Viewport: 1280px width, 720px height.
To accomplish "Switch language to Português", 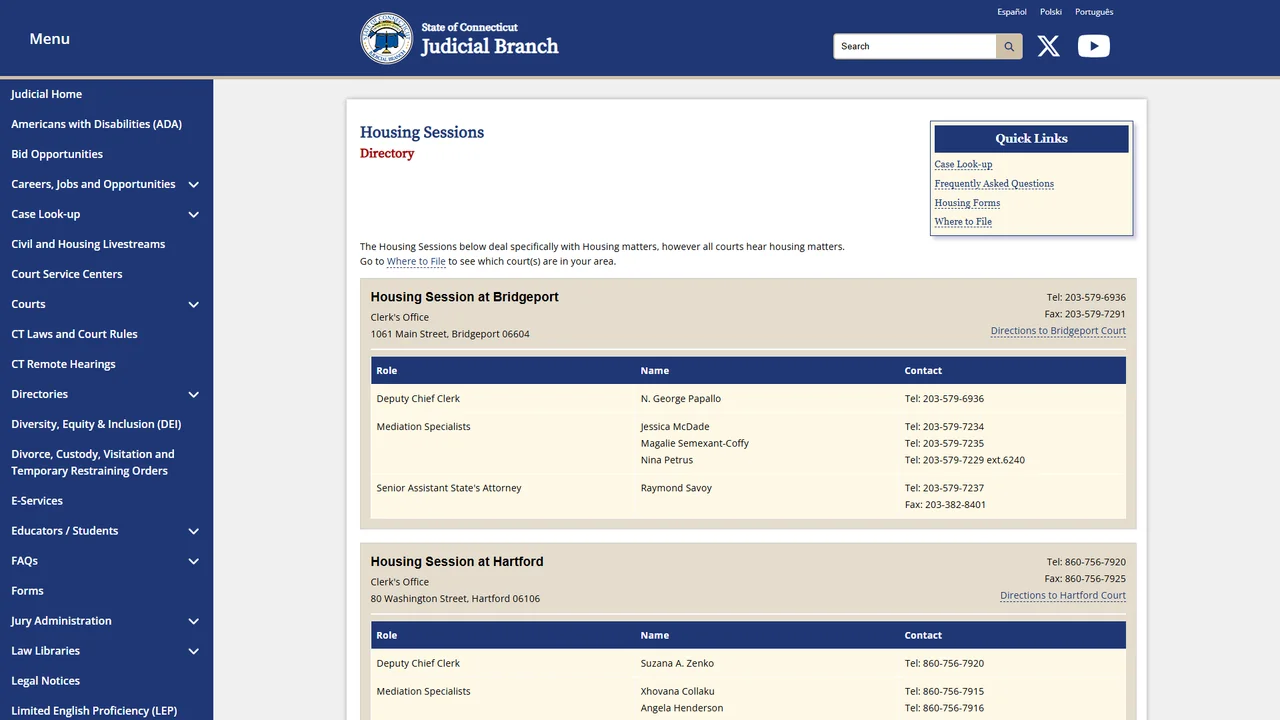I will pyautogui.click(x=1094, y=12).
